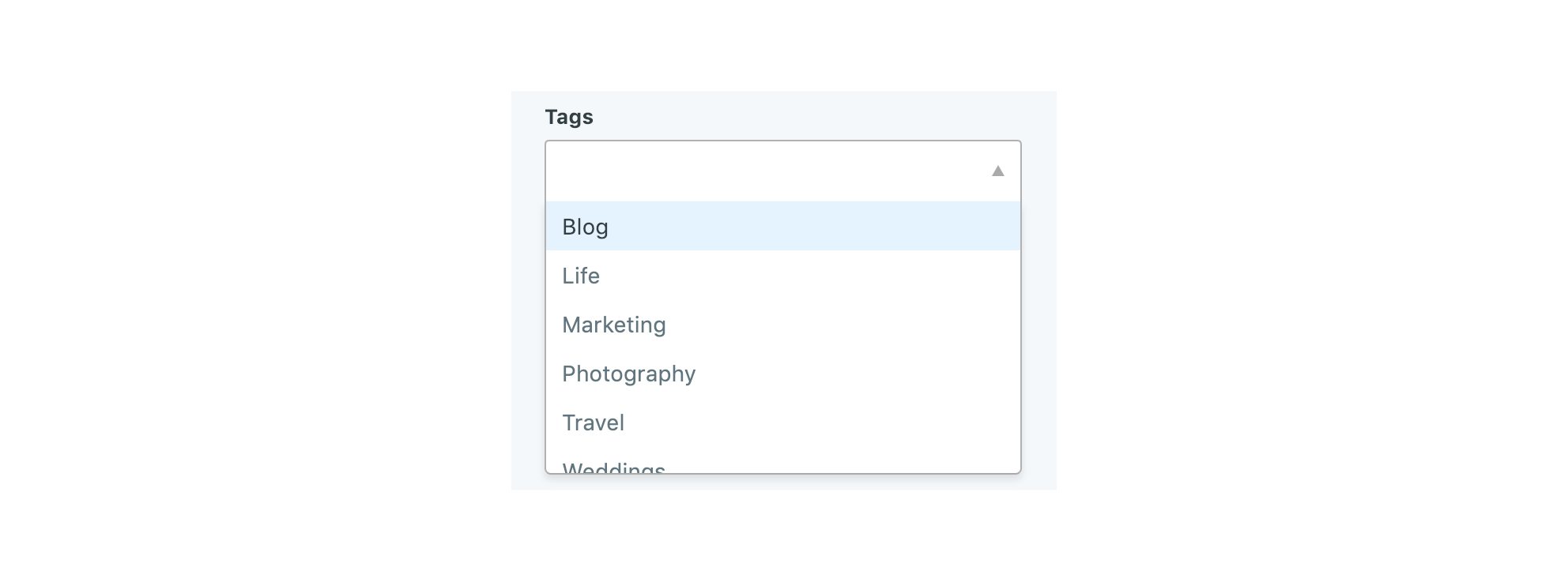
Task: Add the Weddings tag from the list bottom
Action: tap(614, 467)
